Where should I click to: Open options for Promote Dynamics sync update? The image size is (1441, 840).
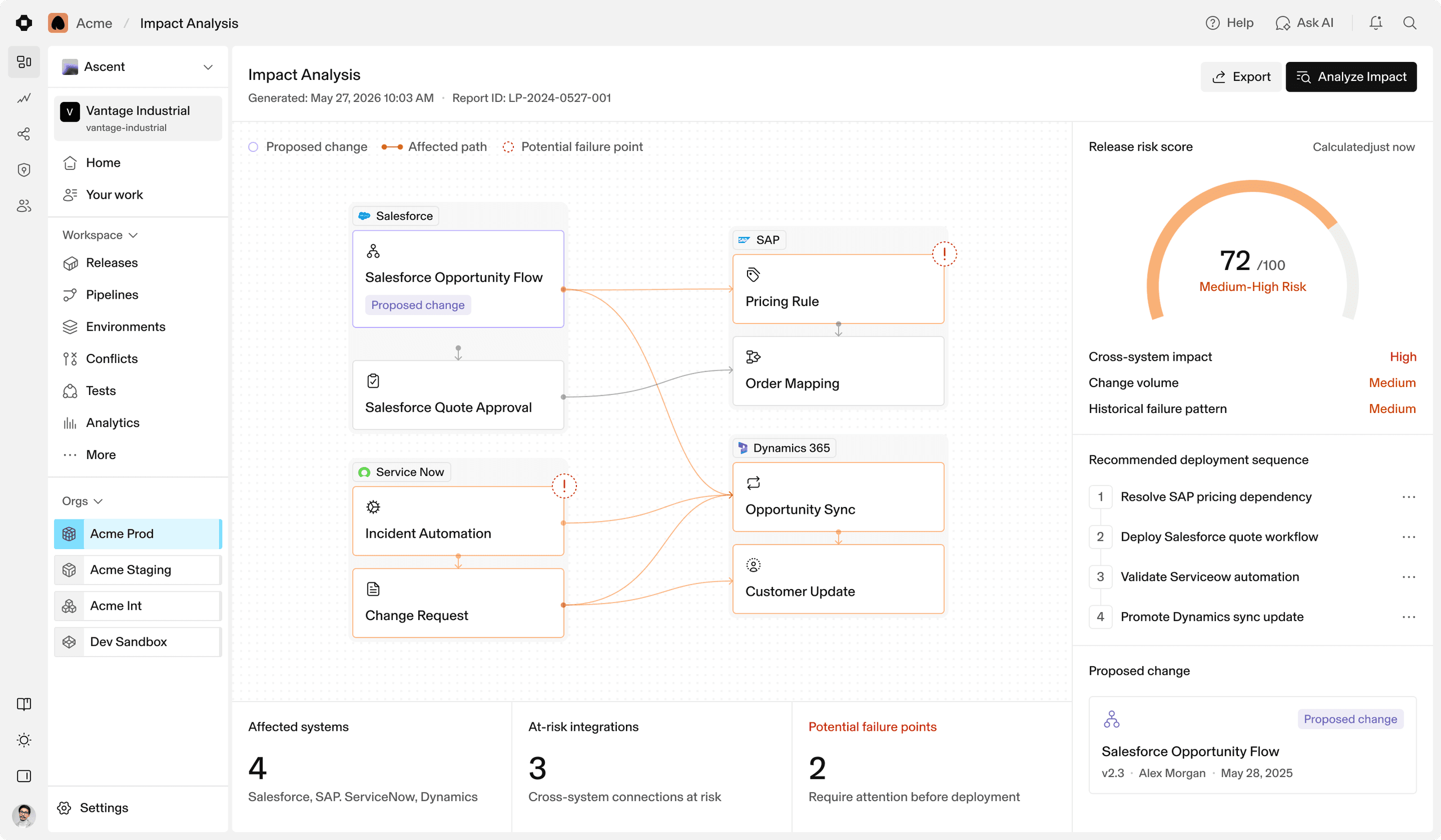click(x=1408, y=617)
